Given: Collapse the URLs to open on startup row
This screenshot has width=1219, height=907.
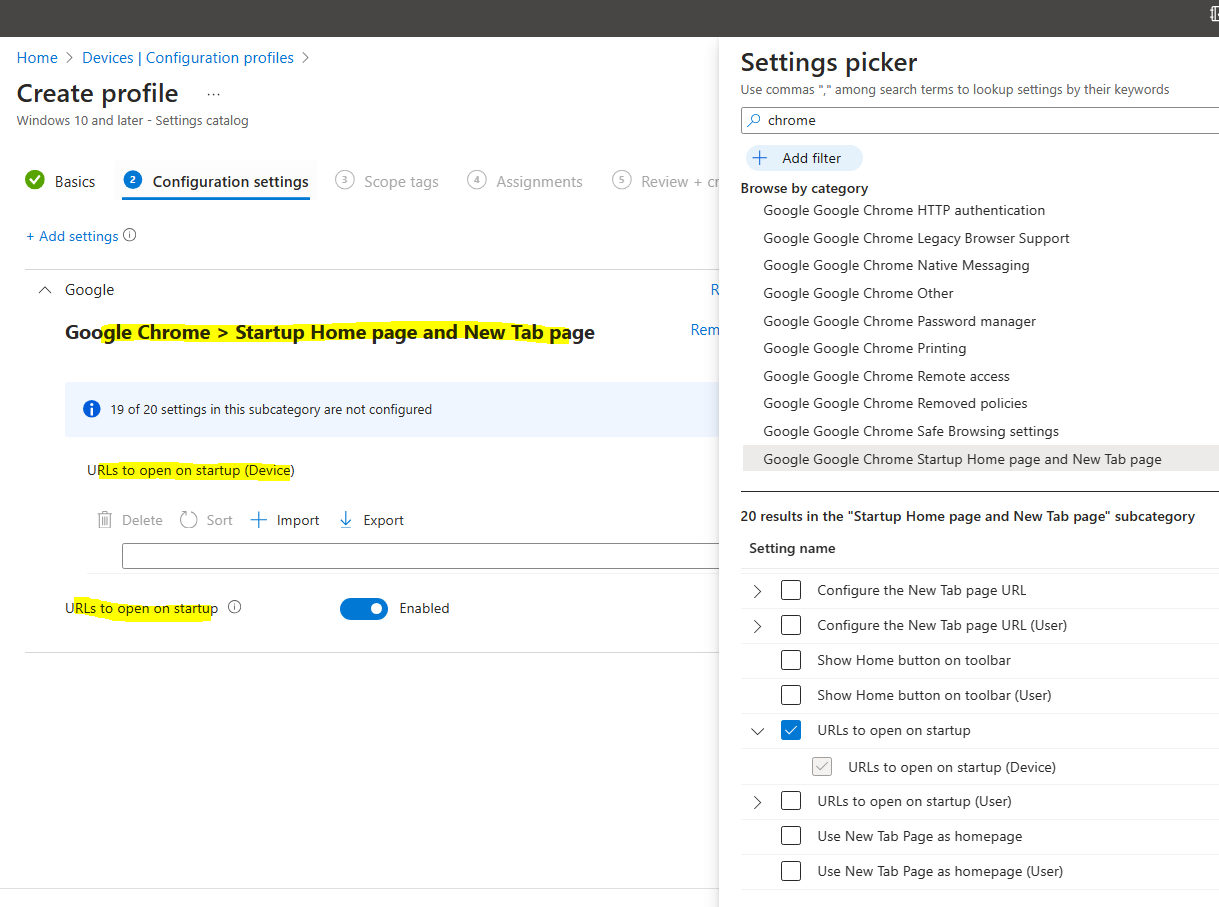Looking at the screenshot, I should [x=757, y=731].
